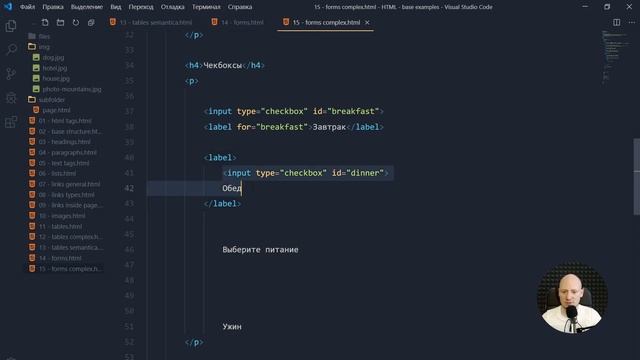Screen dimensions: 640x360
Task: Open 04 - paragraphs.html file
Action: (68, 152)
